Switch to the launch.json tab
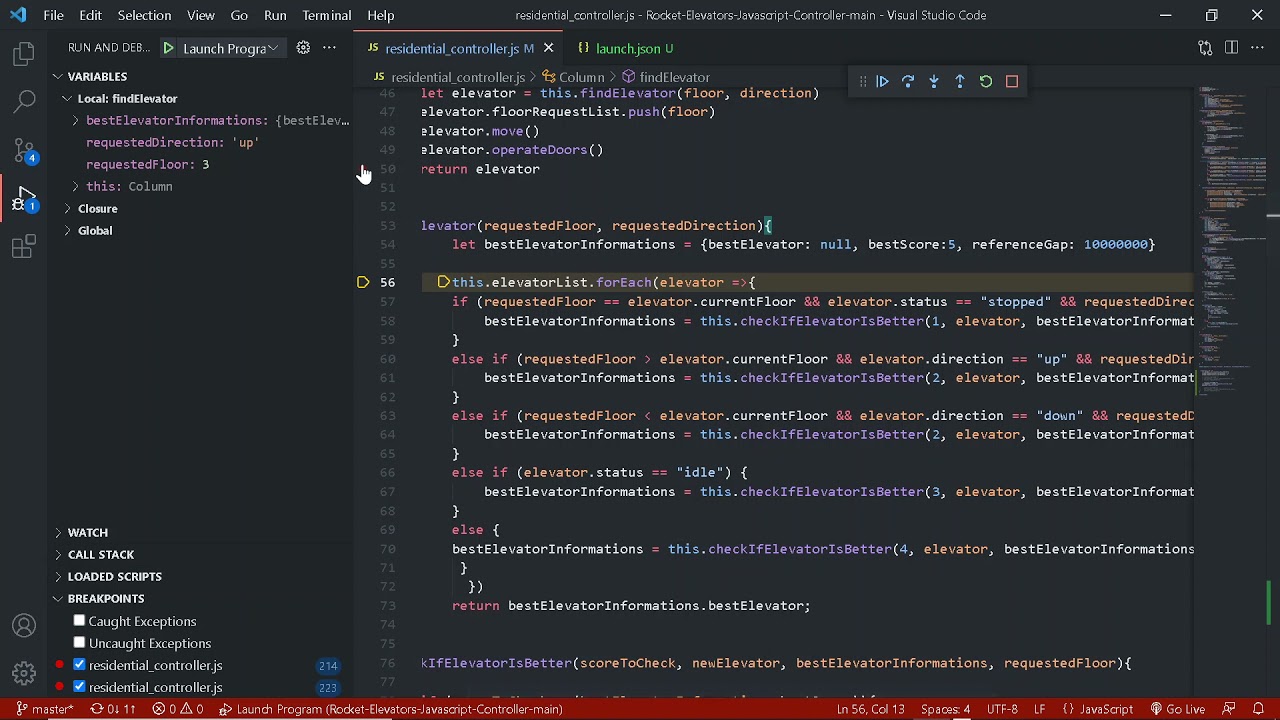Viewport: 1280px width, 720px height. click(x=627, y=48)
